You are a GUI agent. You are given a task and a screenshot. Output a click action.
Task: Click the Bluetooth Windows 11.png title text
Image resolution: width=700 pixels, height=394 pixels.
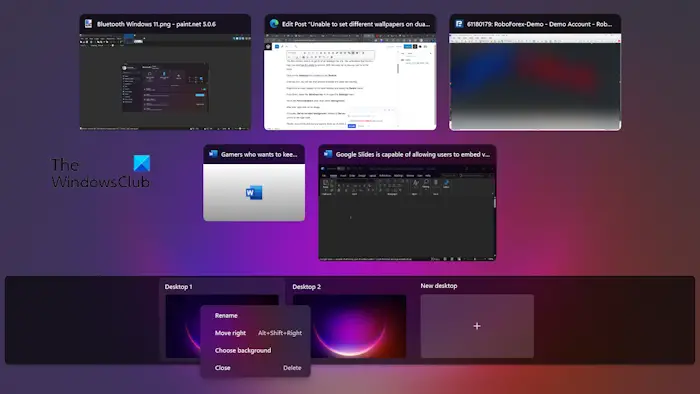tap(156, 24)
